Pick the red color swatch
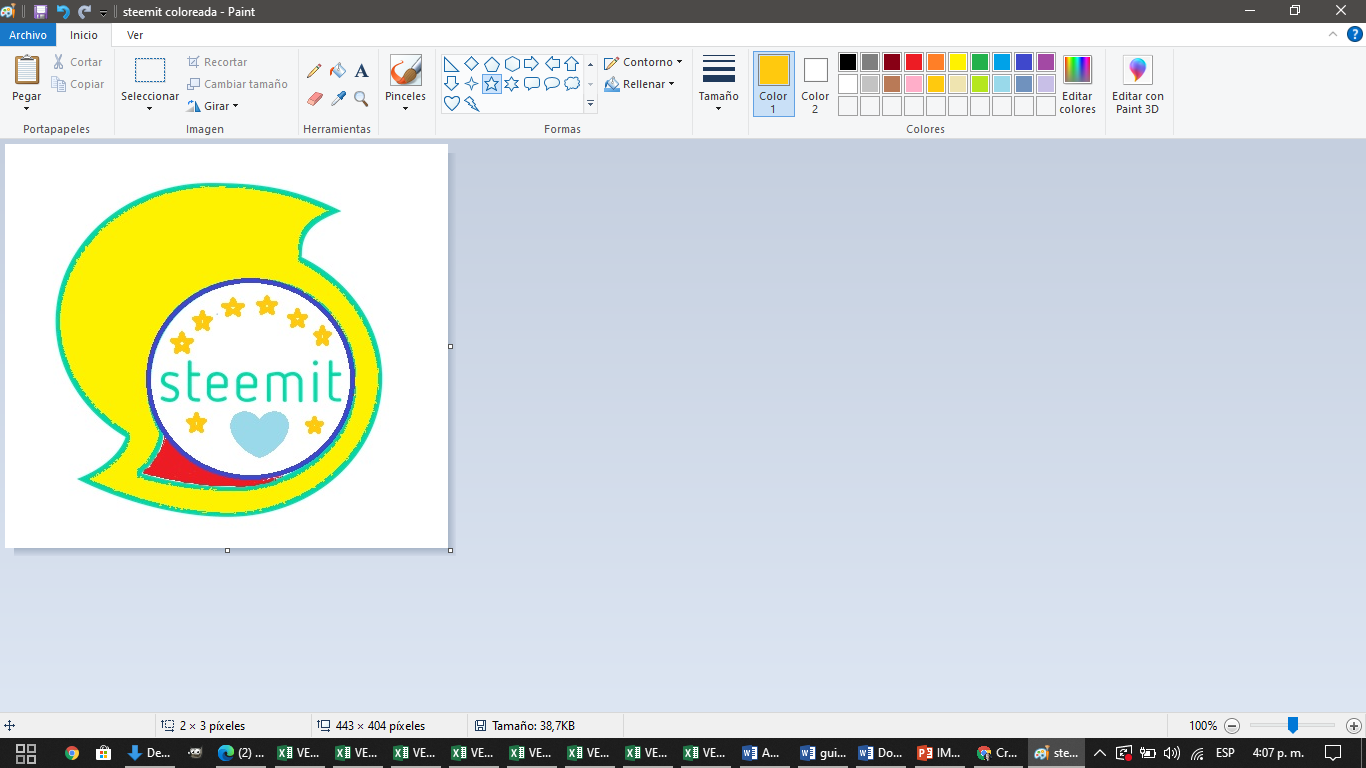Screen dimensions: 1366x768 [x=914, y=62]
